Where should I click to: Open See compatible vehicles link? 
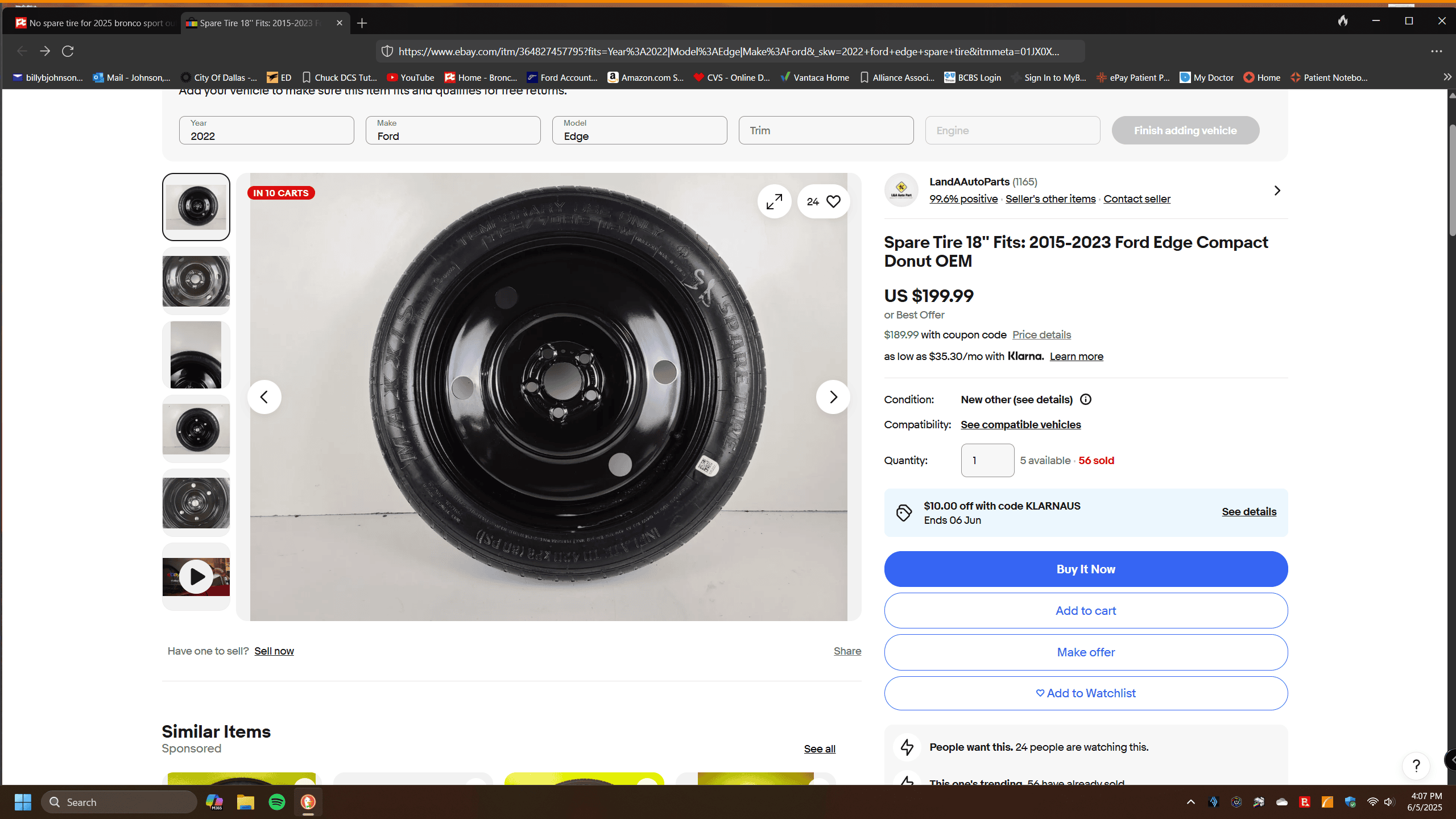click(x=1021, y=425)
